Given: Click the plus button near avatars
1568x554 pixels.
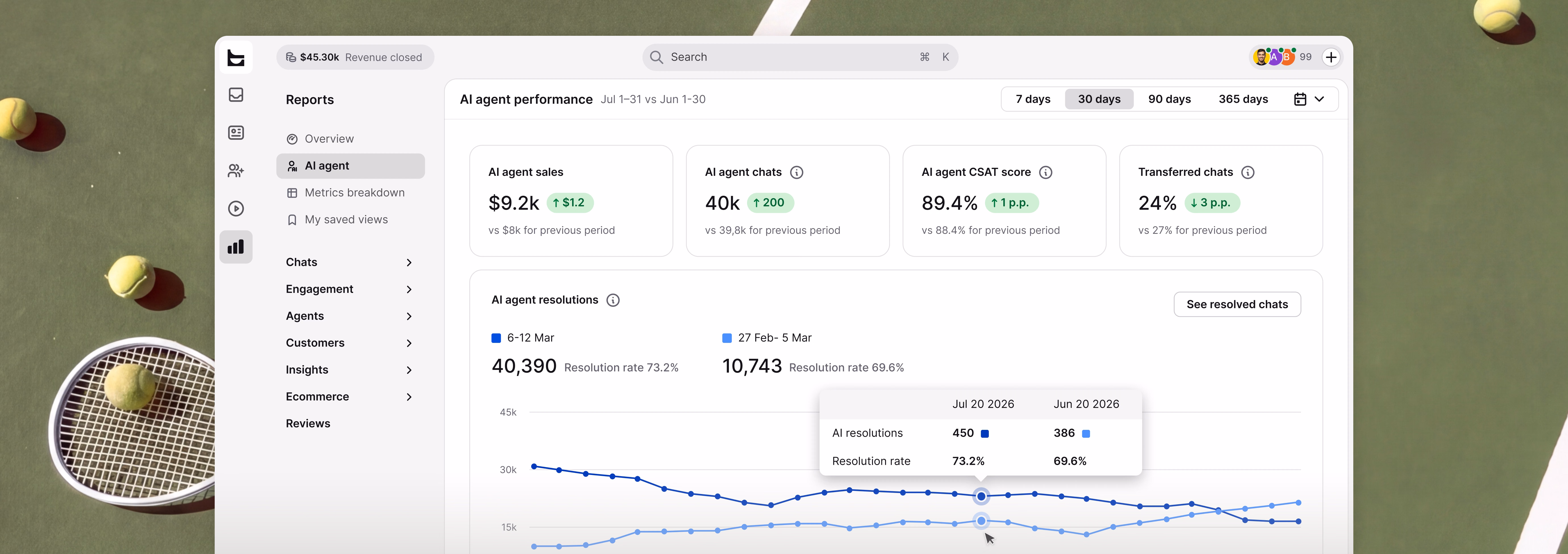Looking at the screenshot, I should pyautogui.click(x=1331, y=57).
